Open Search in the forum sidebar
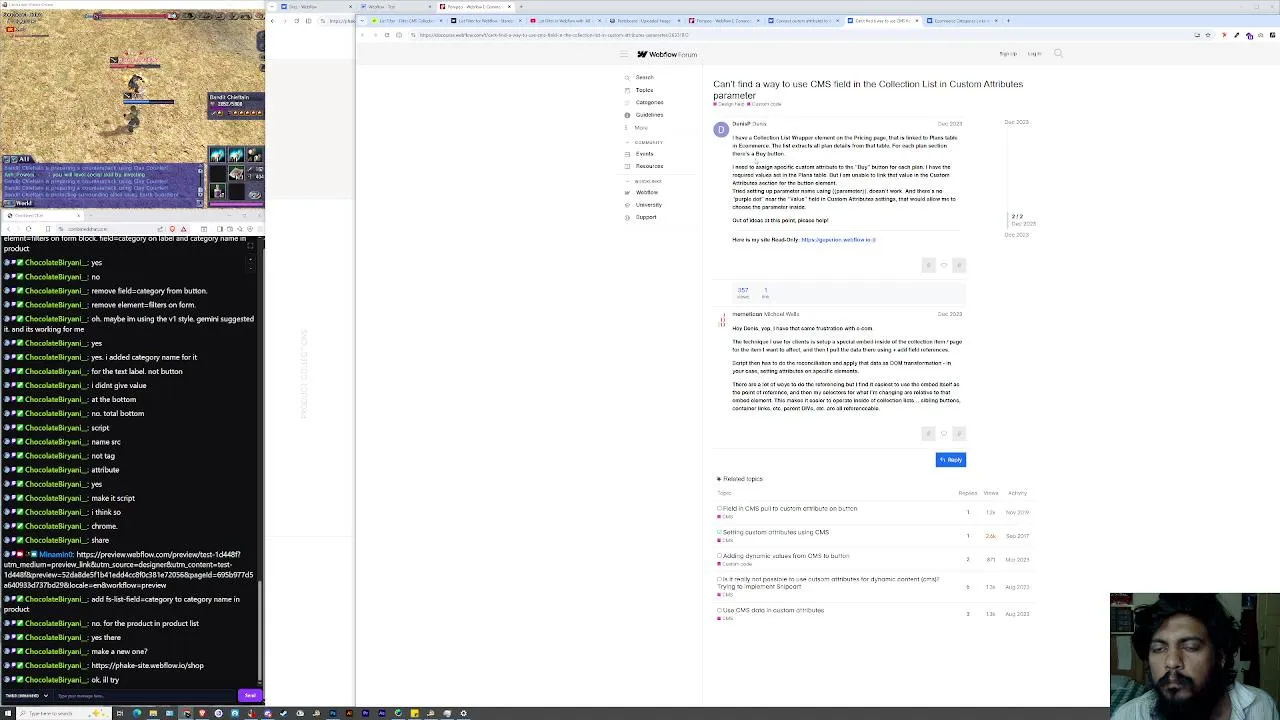 [x=644, y=77]
